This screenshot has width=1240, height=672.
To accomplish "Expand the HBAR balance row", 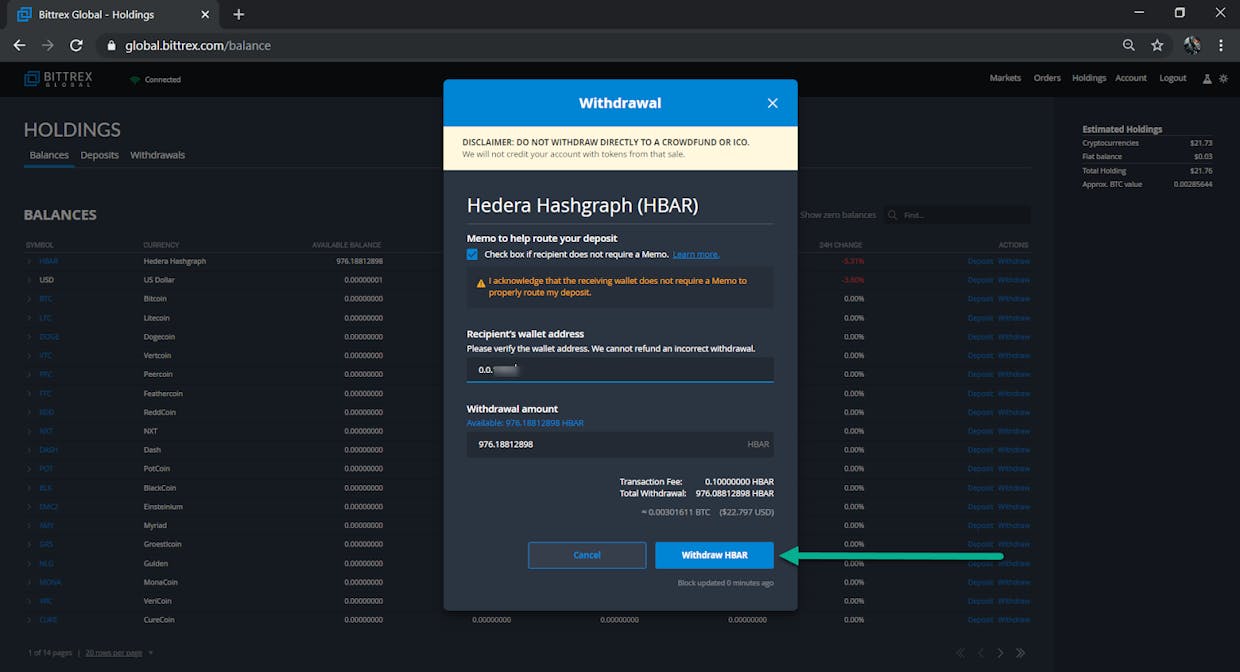I will pyautogui.click(x=29, y=261).
